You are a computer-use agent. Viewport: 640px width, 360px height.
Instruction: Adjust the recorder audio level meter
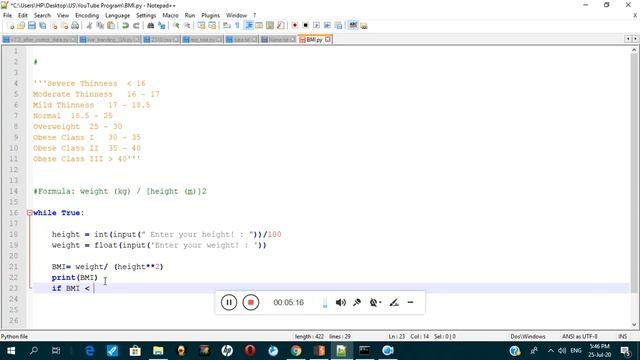tap(325, 303)
